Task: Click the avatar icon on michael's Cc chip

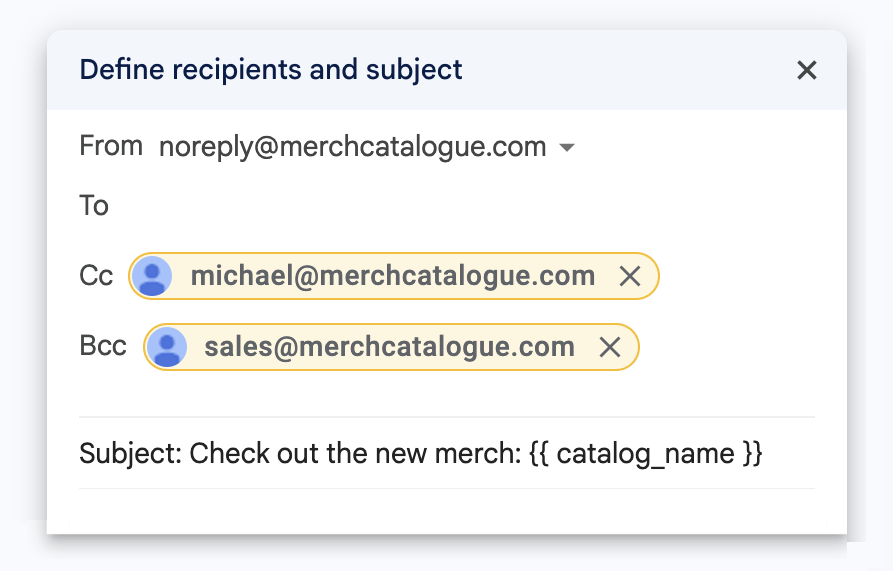Action: click(152, 276)
